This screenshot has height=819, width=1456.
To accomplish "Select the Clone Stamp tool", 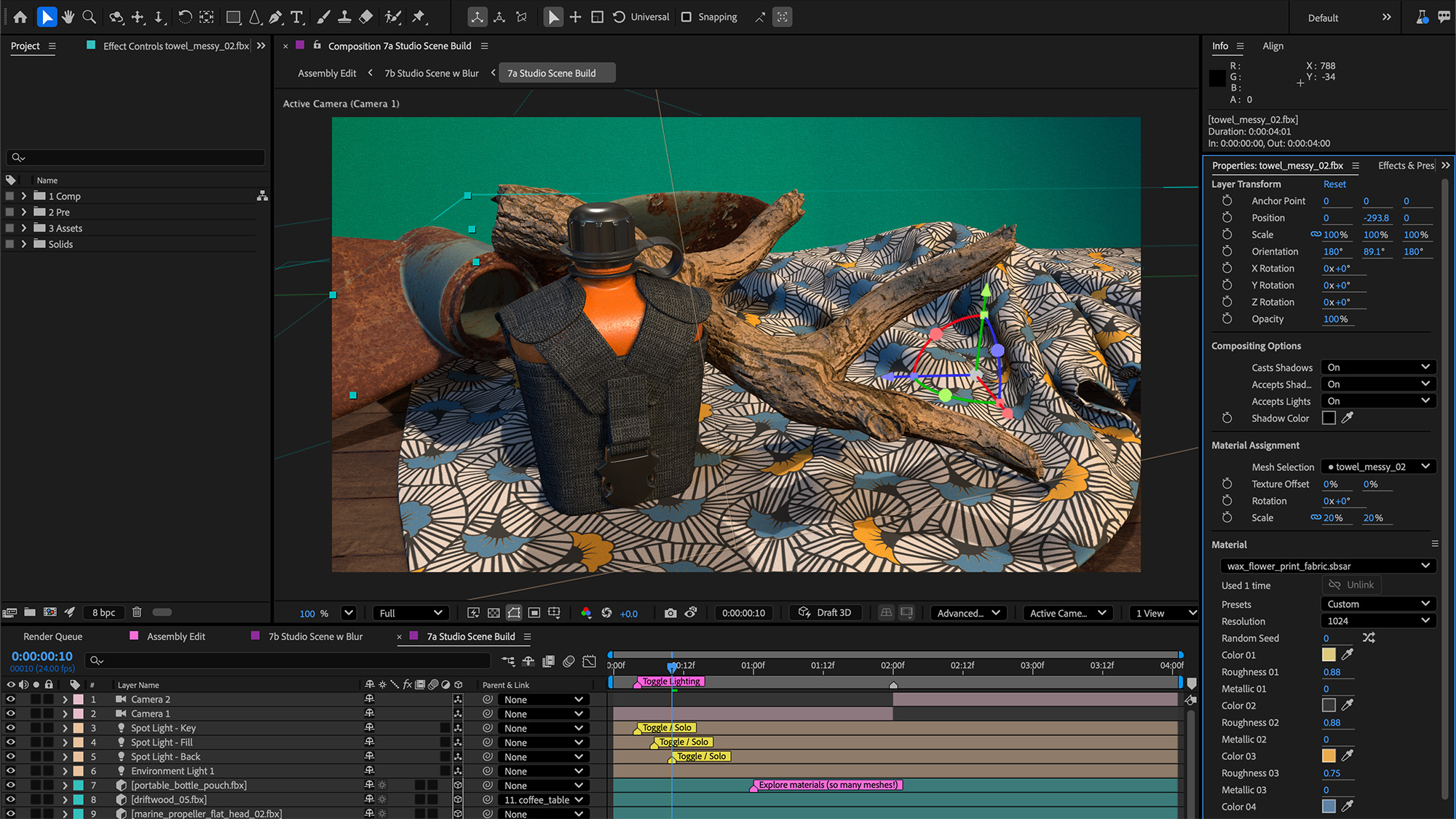I will (x=344, y=17).
